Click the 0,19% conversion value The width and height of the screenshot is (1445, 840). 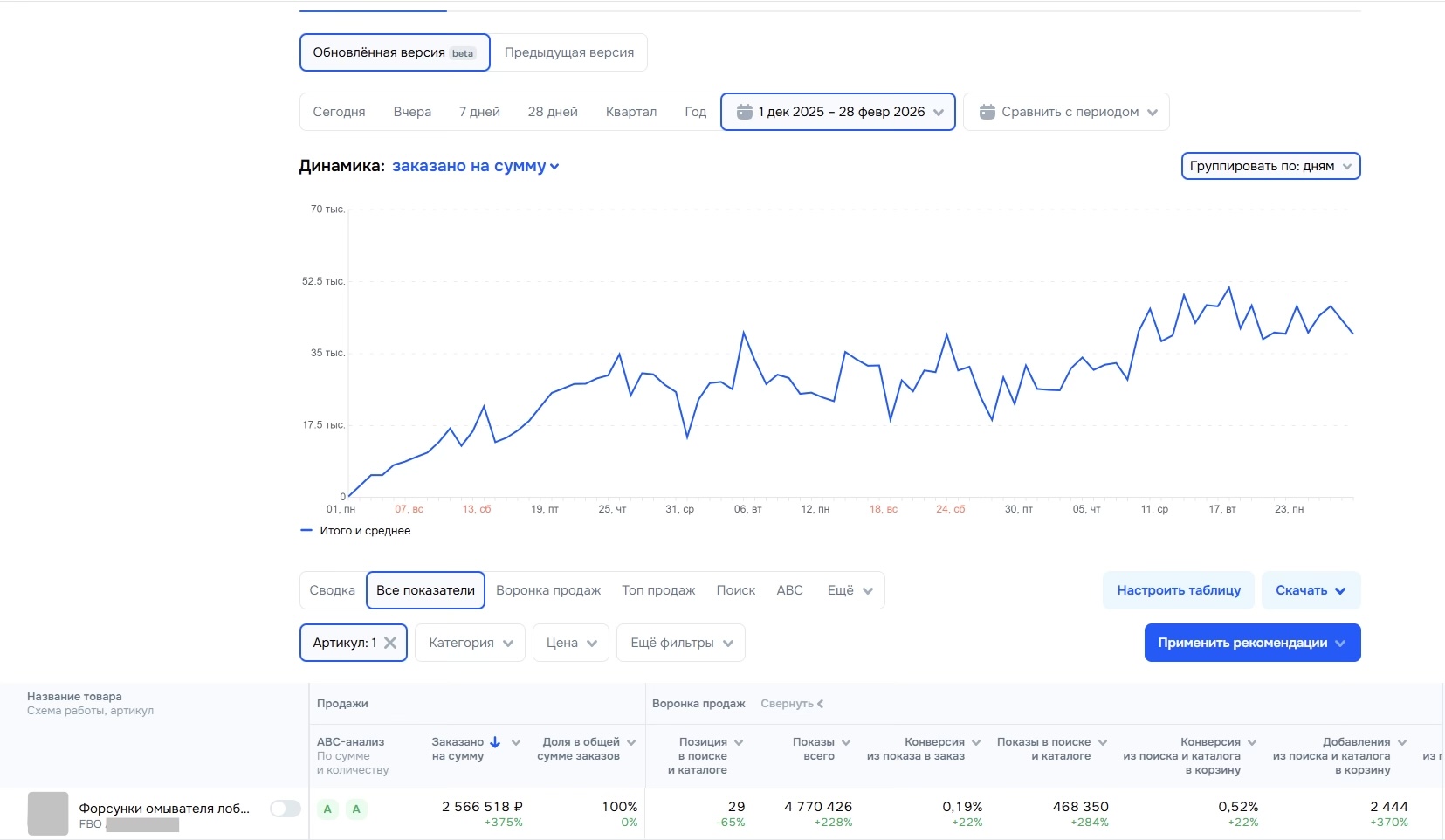962,807
